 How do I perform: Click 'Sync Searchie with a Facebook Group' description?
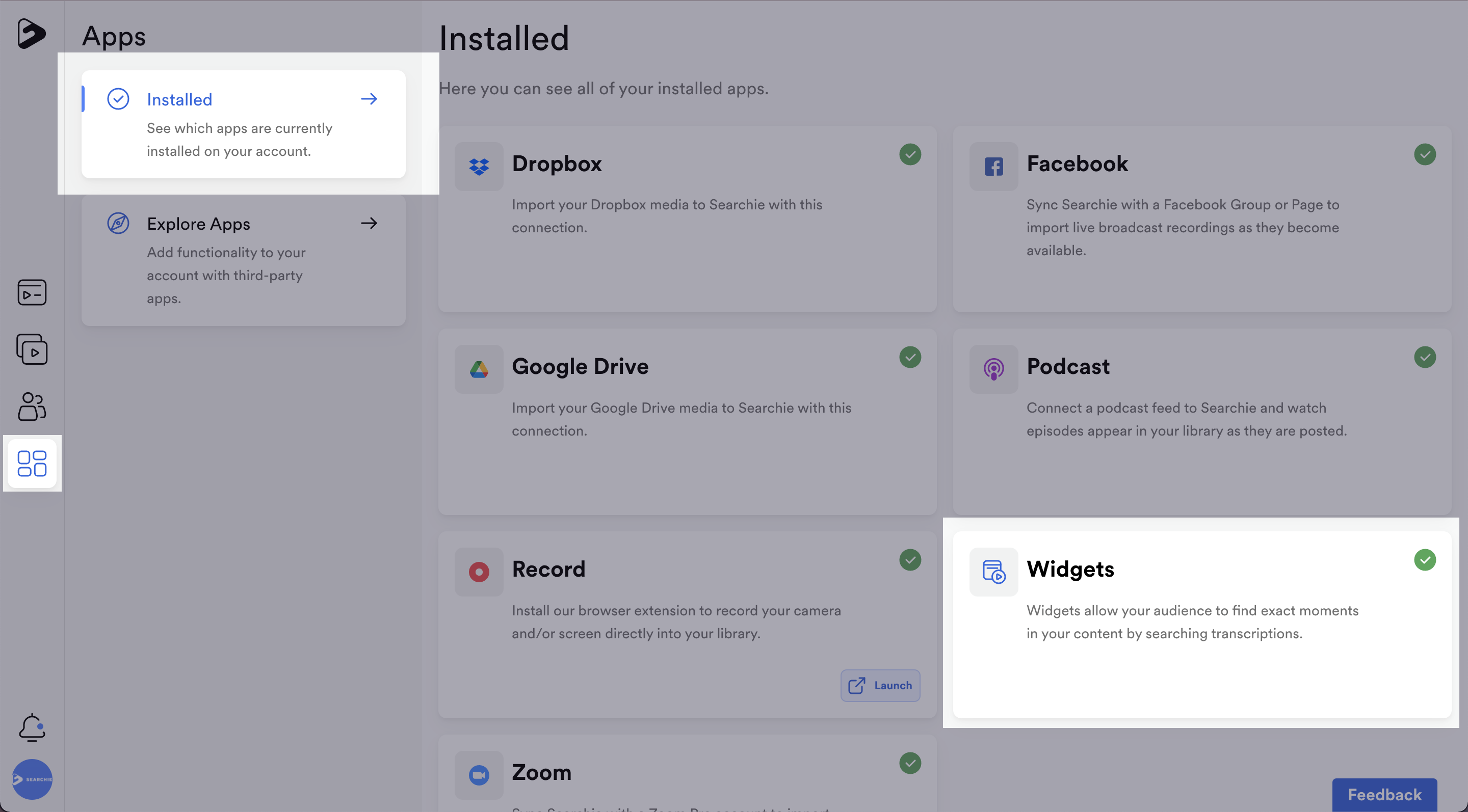click(1183, 227)
